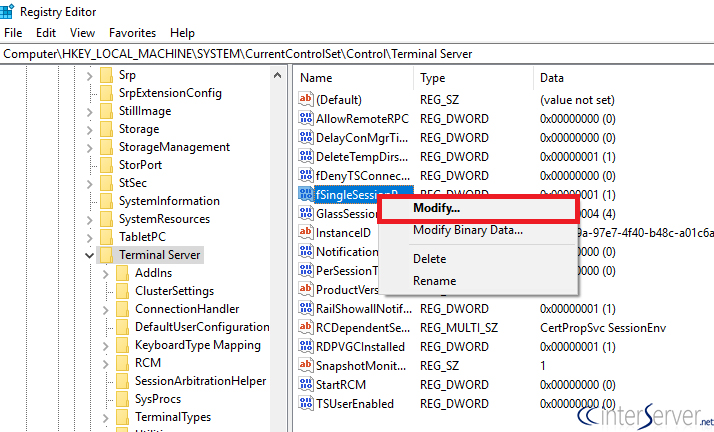Open the Favorites menu
This screenshot has width=714, height=432.
click(x=133, y=33)
